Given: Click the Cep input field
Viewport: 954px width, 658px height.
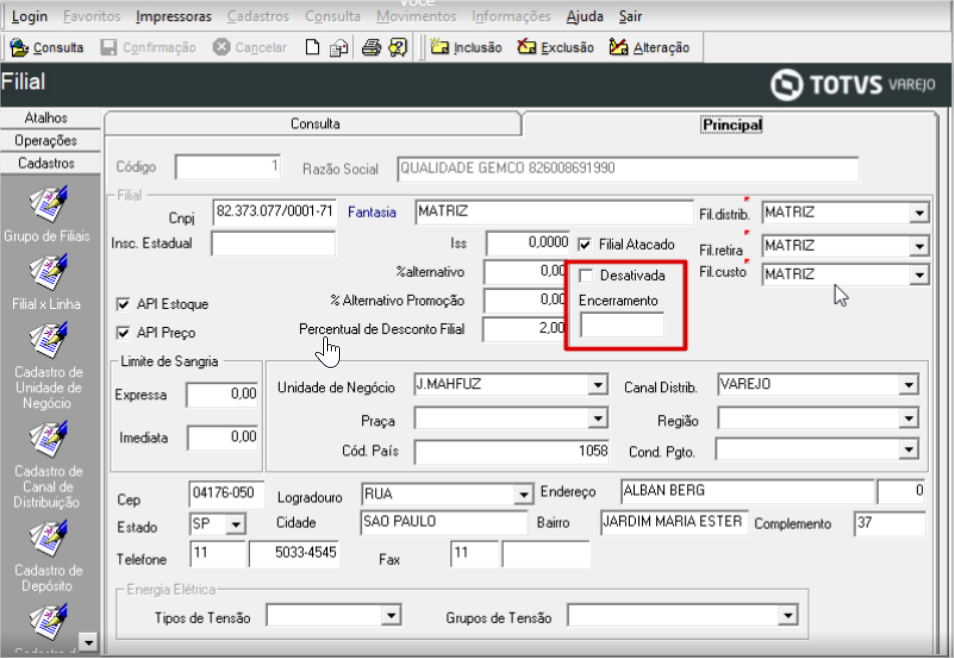Looking at the screenshot, I should coord(226,494).
